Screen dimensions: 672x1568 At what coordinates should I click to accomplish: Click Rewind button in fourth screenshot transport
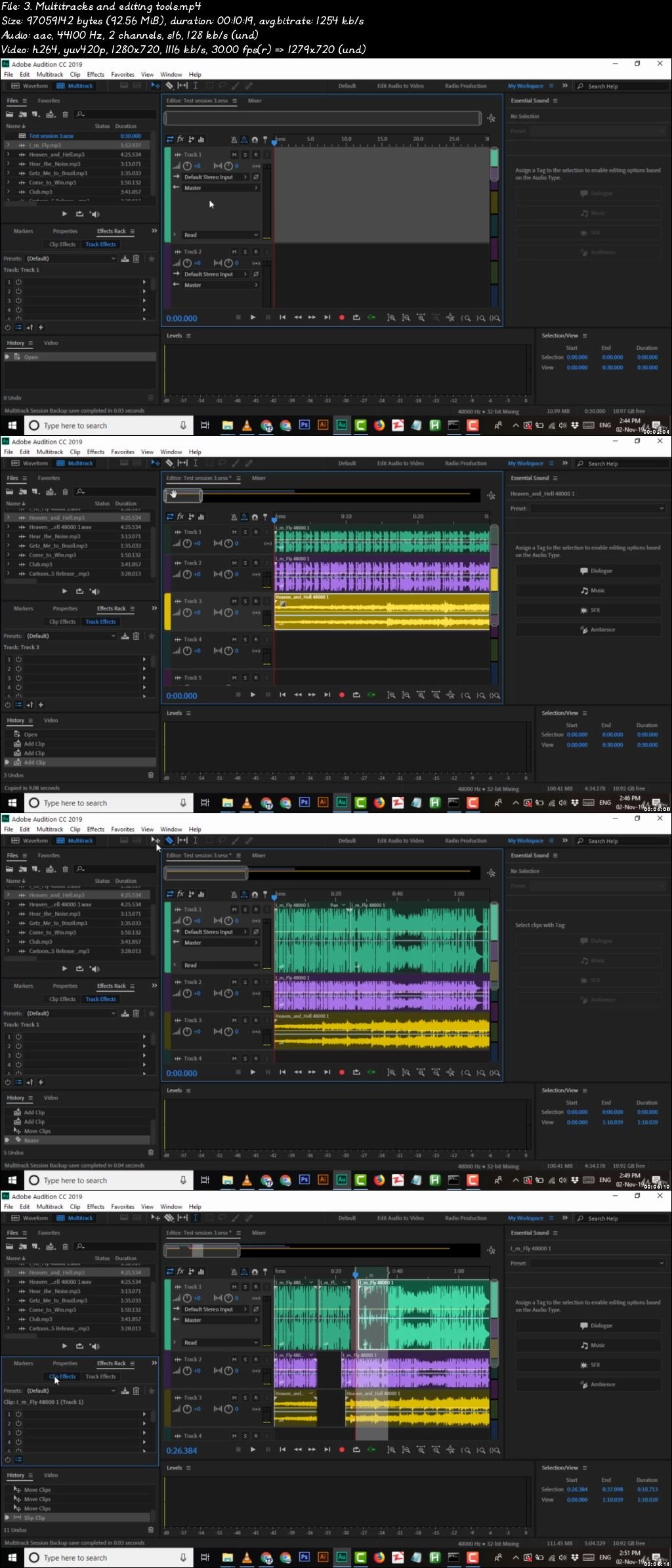tap(298, 1450)
